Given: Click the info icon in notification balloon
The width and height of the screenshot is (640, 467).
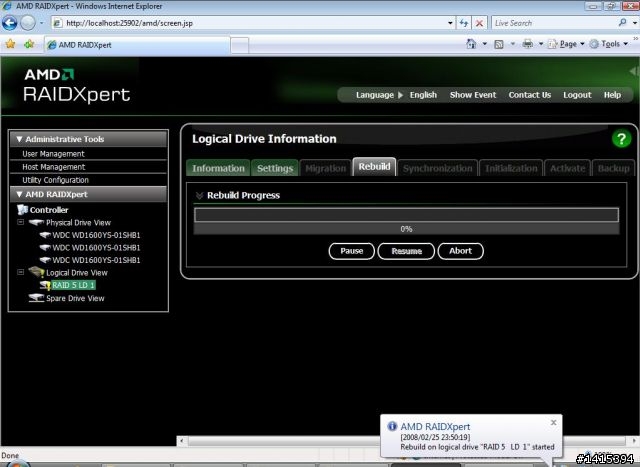Looking at the screenshot, I should (x=392, y=426).
